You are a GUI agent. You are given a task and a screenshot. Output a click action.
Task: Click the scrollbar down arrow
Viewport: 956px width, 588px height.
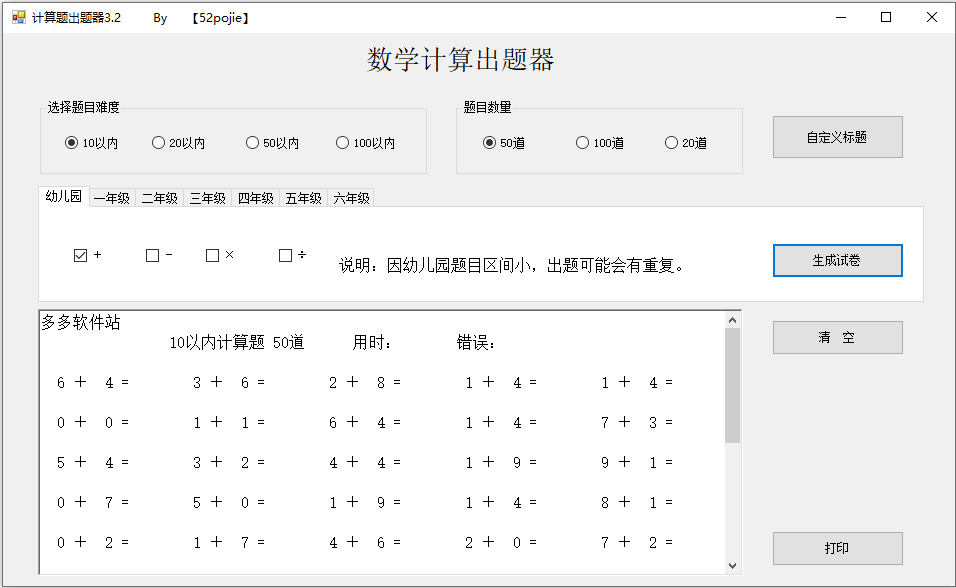(733, 566)
